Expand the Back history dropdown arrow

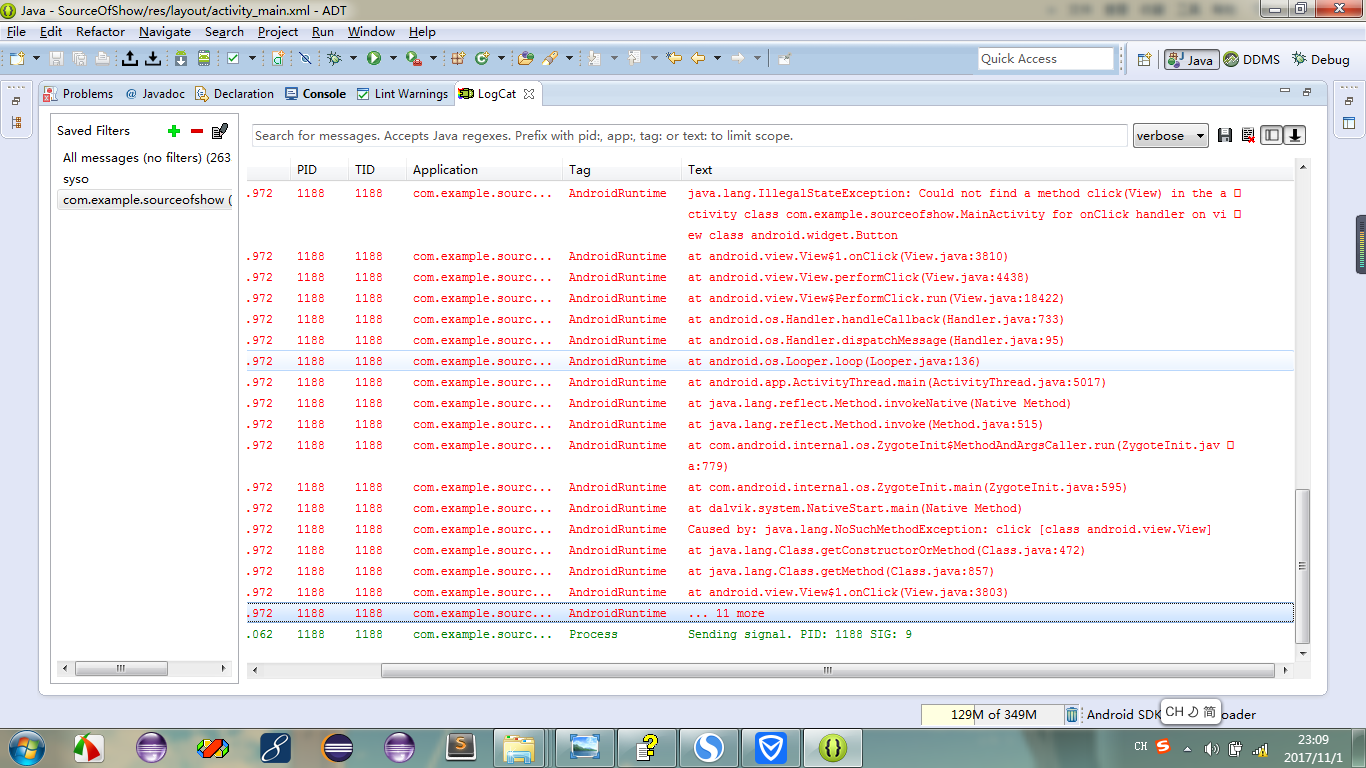(717, 59)
